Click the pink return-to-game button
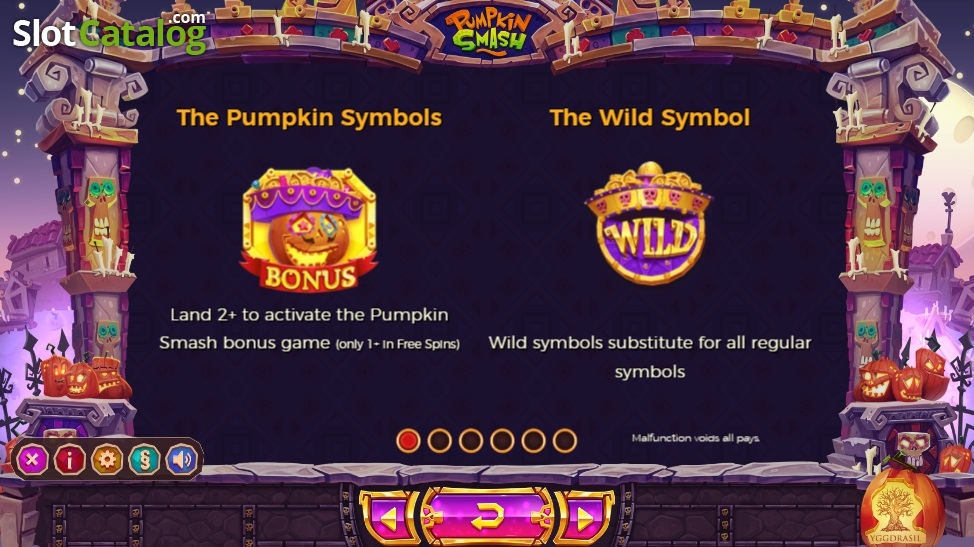Image resolution: width=974 pixels, height=547 pixels. coord(486,517)
